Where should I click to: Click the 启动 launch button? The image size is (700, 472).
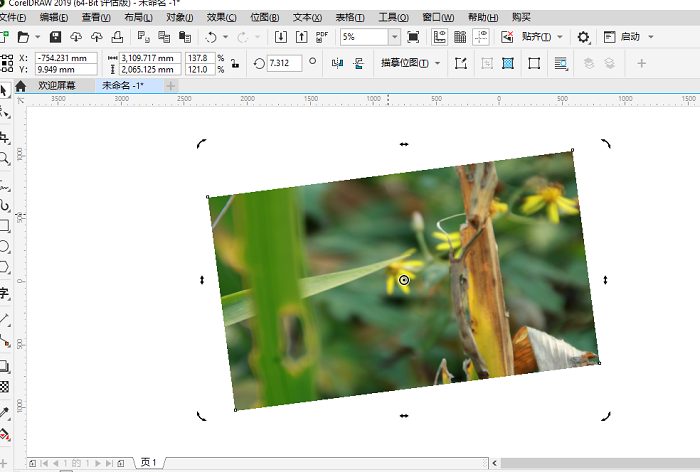tap(630, 37)
